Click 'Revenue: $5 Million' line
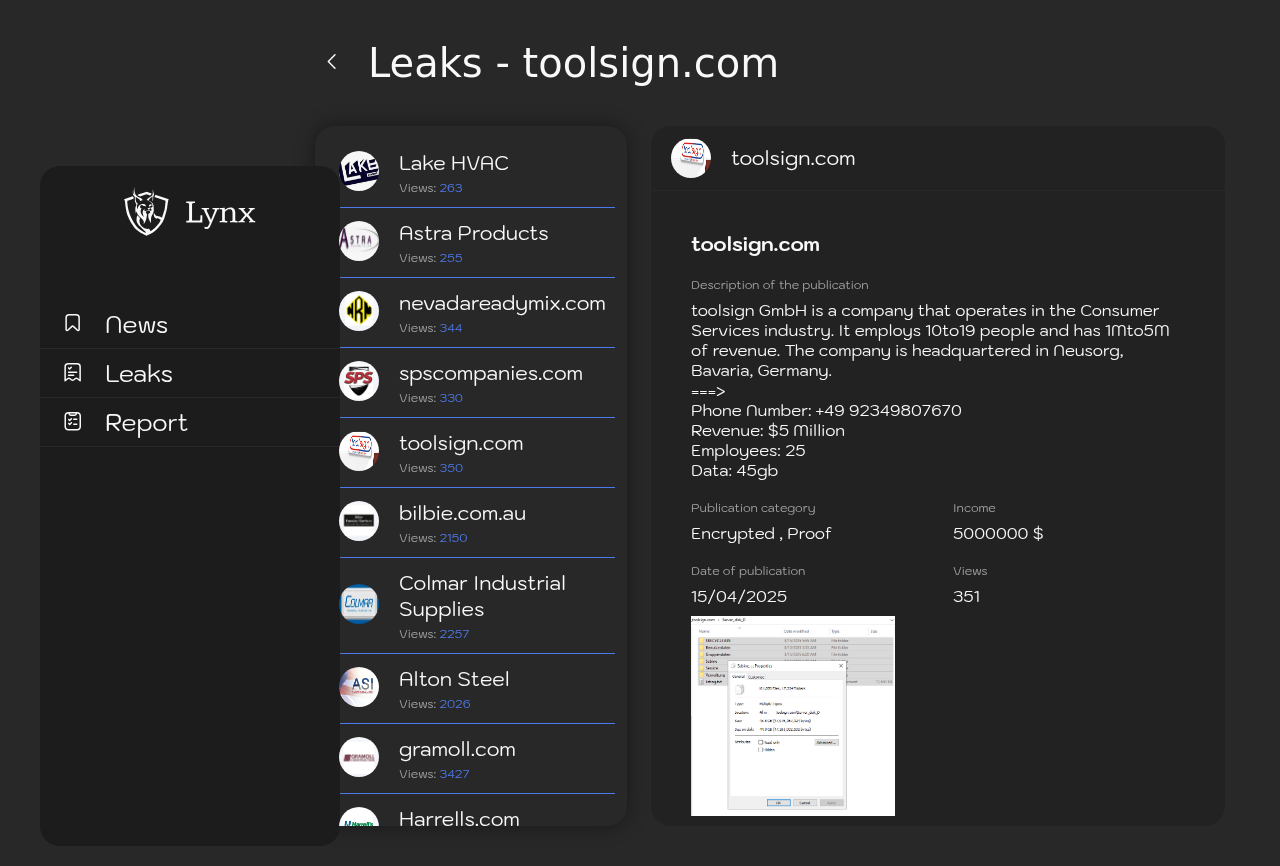This screenshot has width=1280, height=866. (768, 430)
